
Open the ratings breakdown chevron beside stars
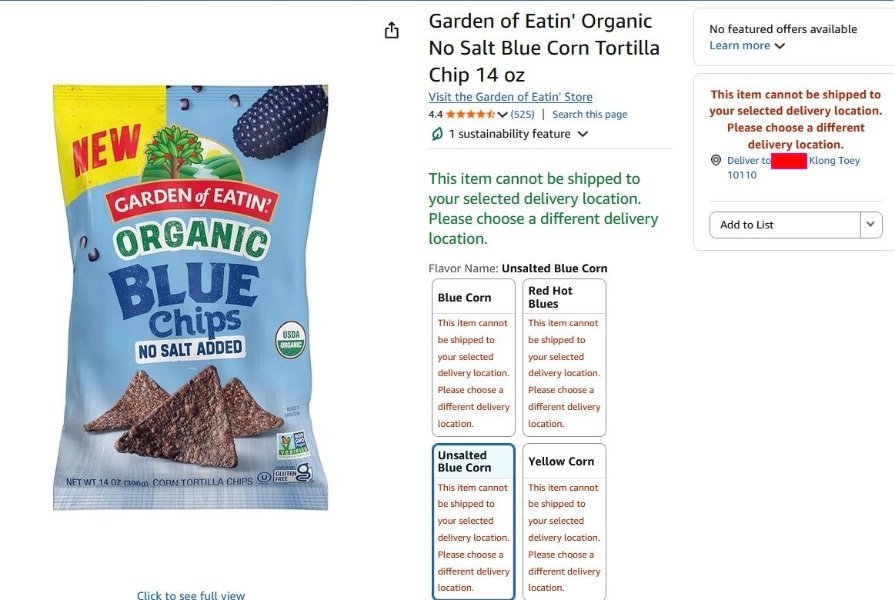(x=502, y=115)
